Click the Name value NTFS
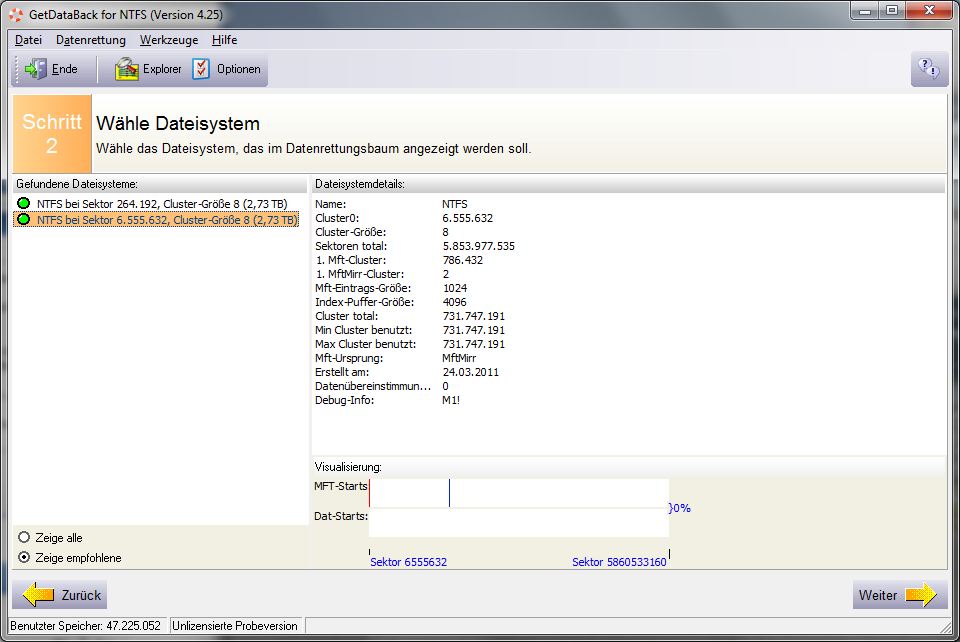960x642 pixels. click(455, 204)
